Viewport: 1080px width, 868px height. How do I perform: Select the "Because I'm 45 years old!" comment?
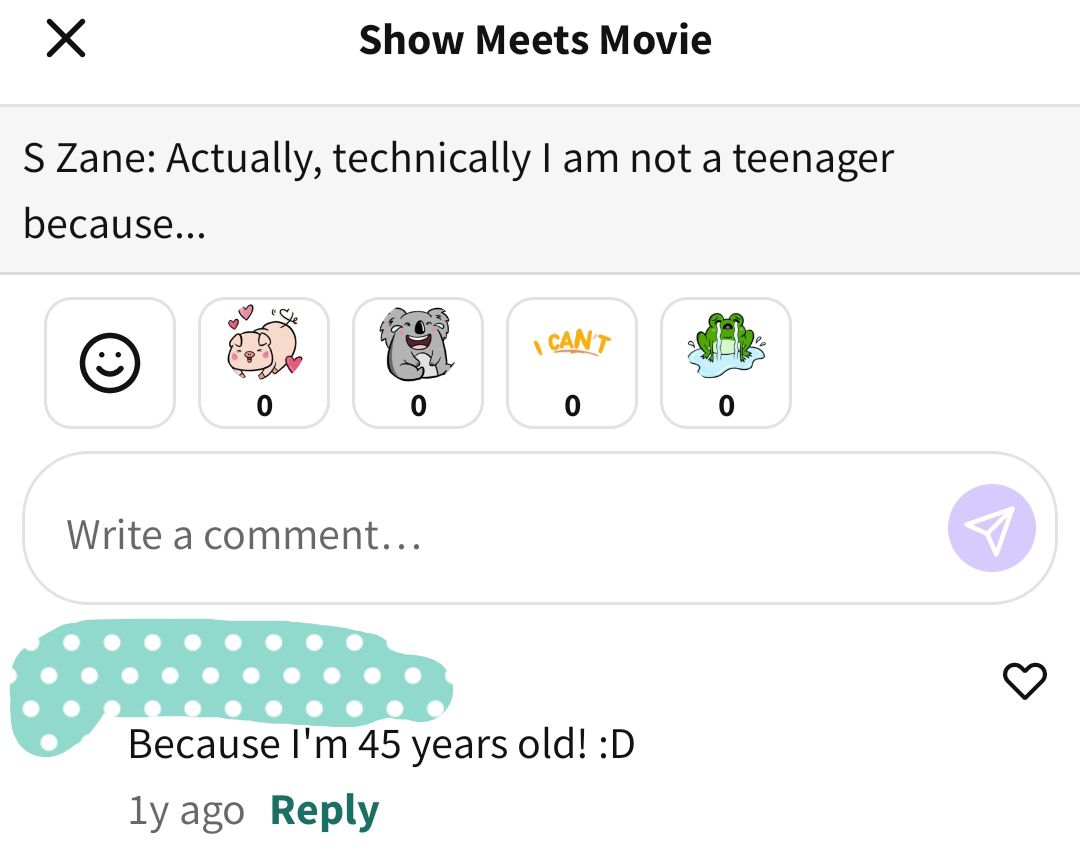tap(381, 745)
